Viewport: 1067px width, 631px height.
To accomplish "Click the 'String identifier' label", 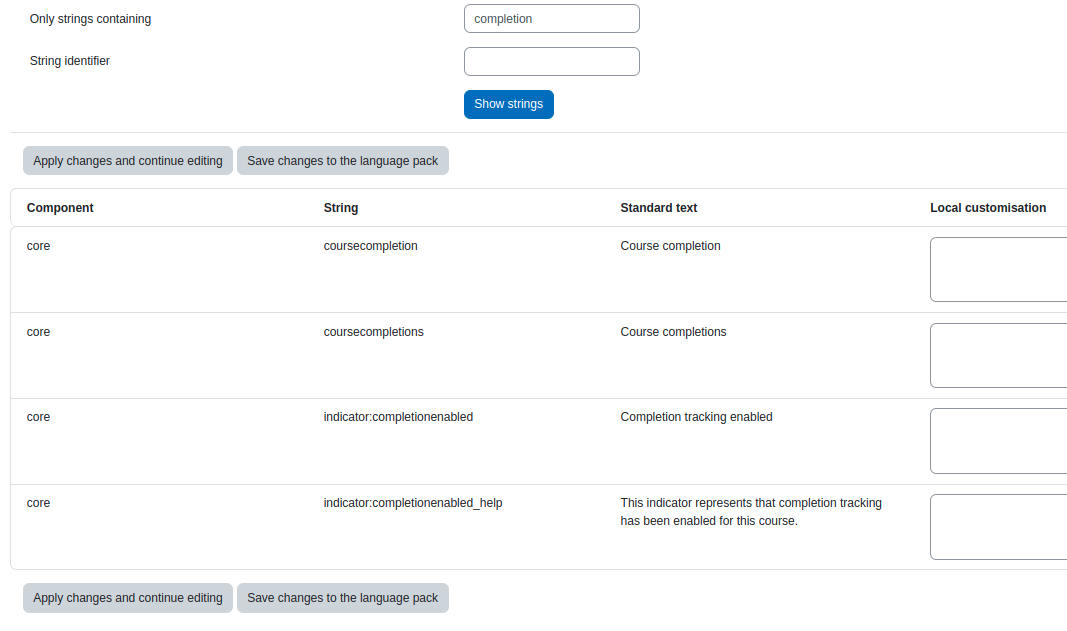I will (x=69, y=61).
